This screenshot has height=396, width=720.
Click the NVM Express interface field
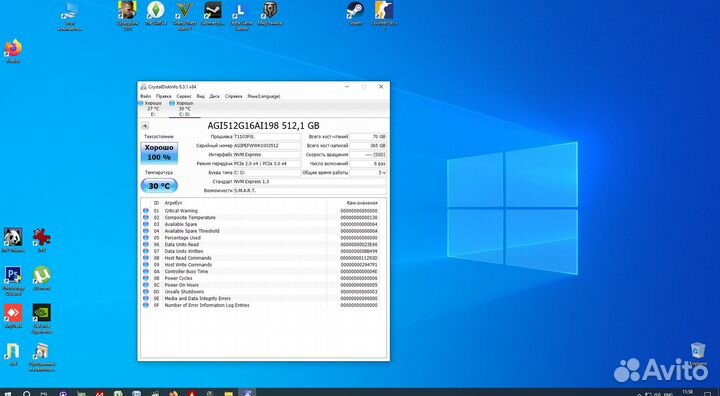pos(267,155)
